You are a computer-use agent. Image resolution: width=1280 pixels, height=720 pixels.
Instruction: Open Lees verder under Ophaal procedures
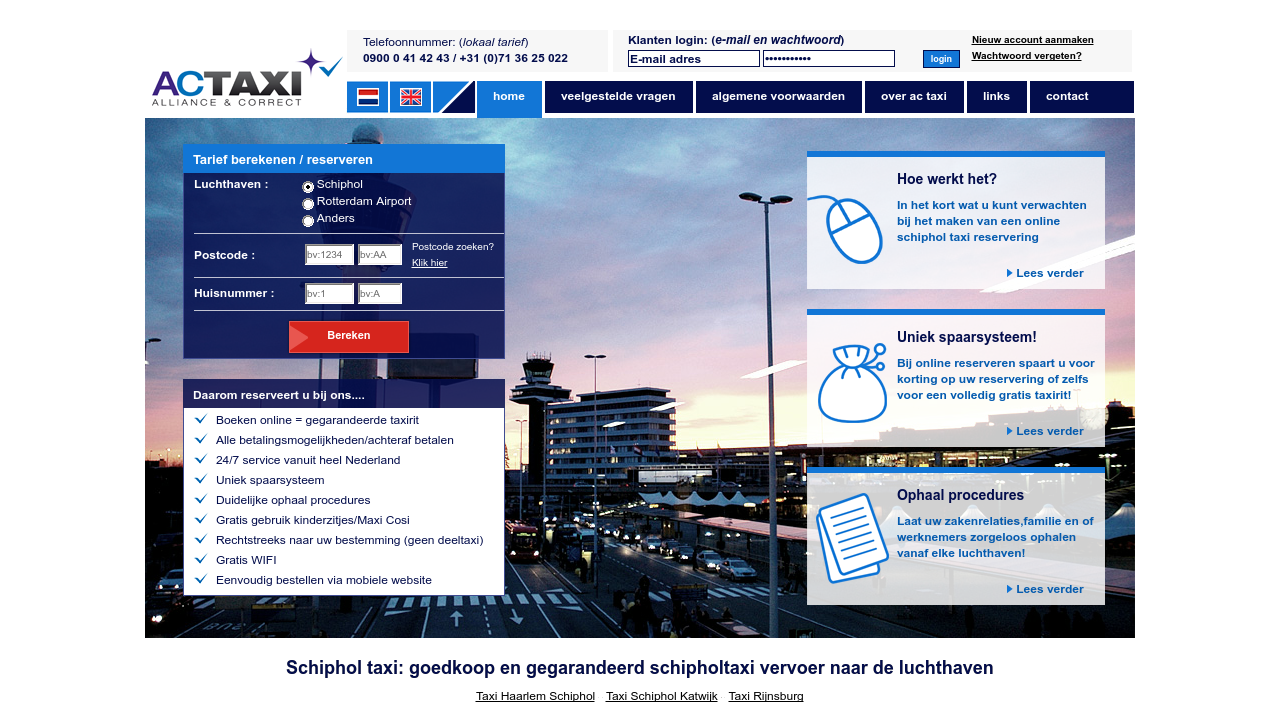tap(1048, 589)
